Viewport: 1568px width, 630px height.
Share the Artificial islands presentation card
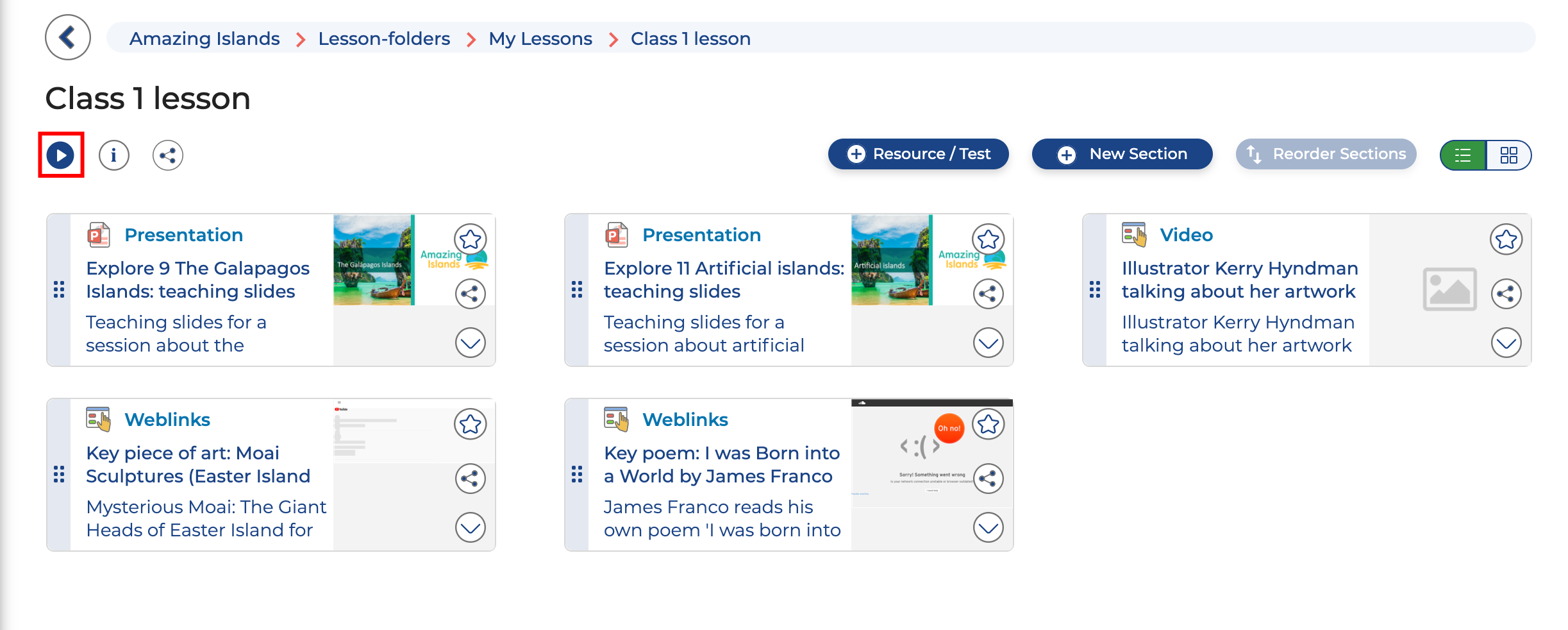[x=988, y=294]
